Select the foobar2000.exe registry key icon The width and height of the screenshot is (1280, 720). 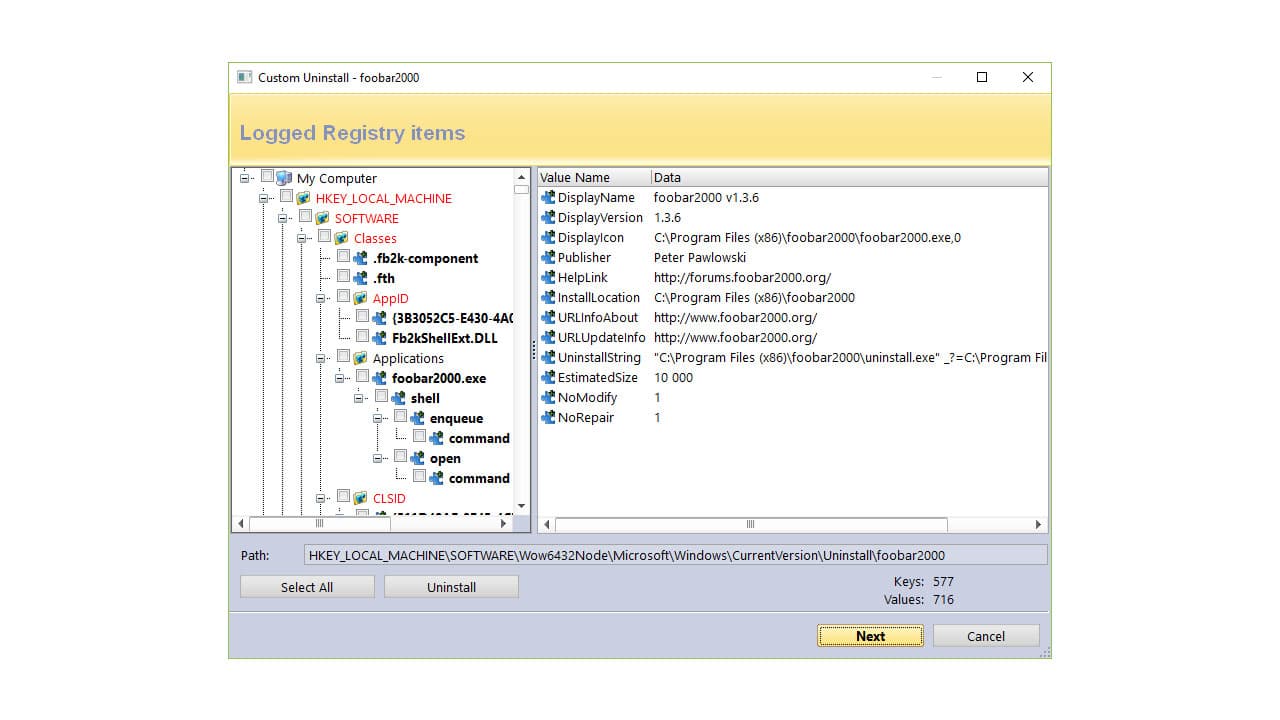coord(379,378)
